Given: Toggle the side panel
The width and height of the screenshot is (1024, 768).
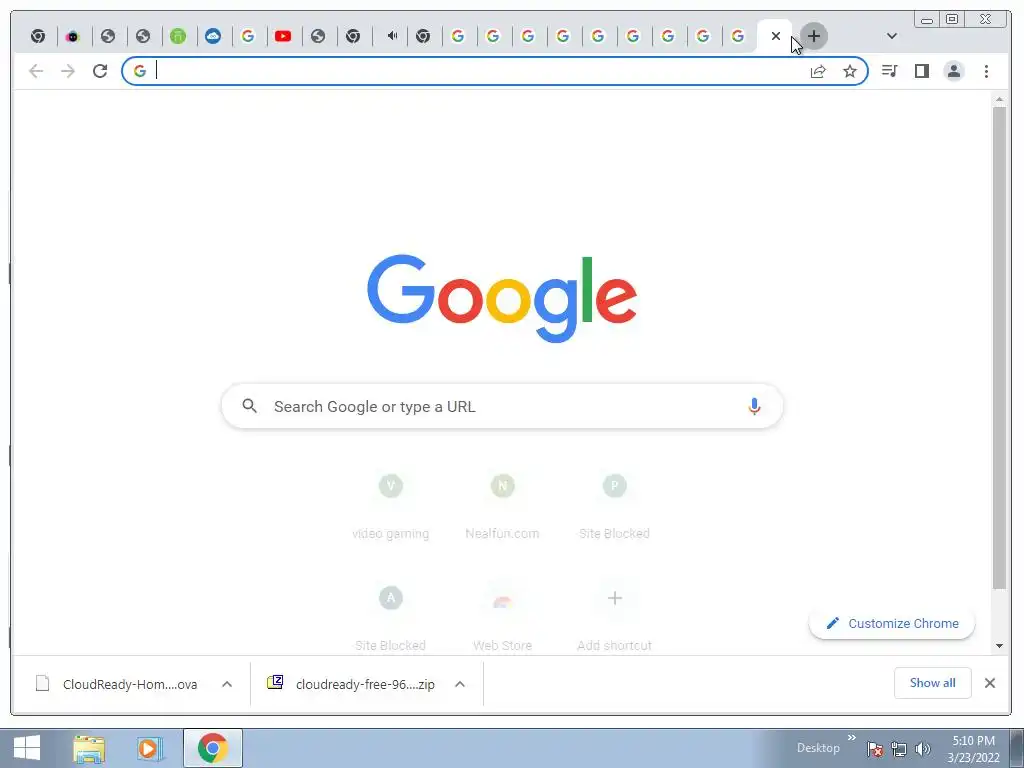Looking at the screenshot, I should pos(921,71).
